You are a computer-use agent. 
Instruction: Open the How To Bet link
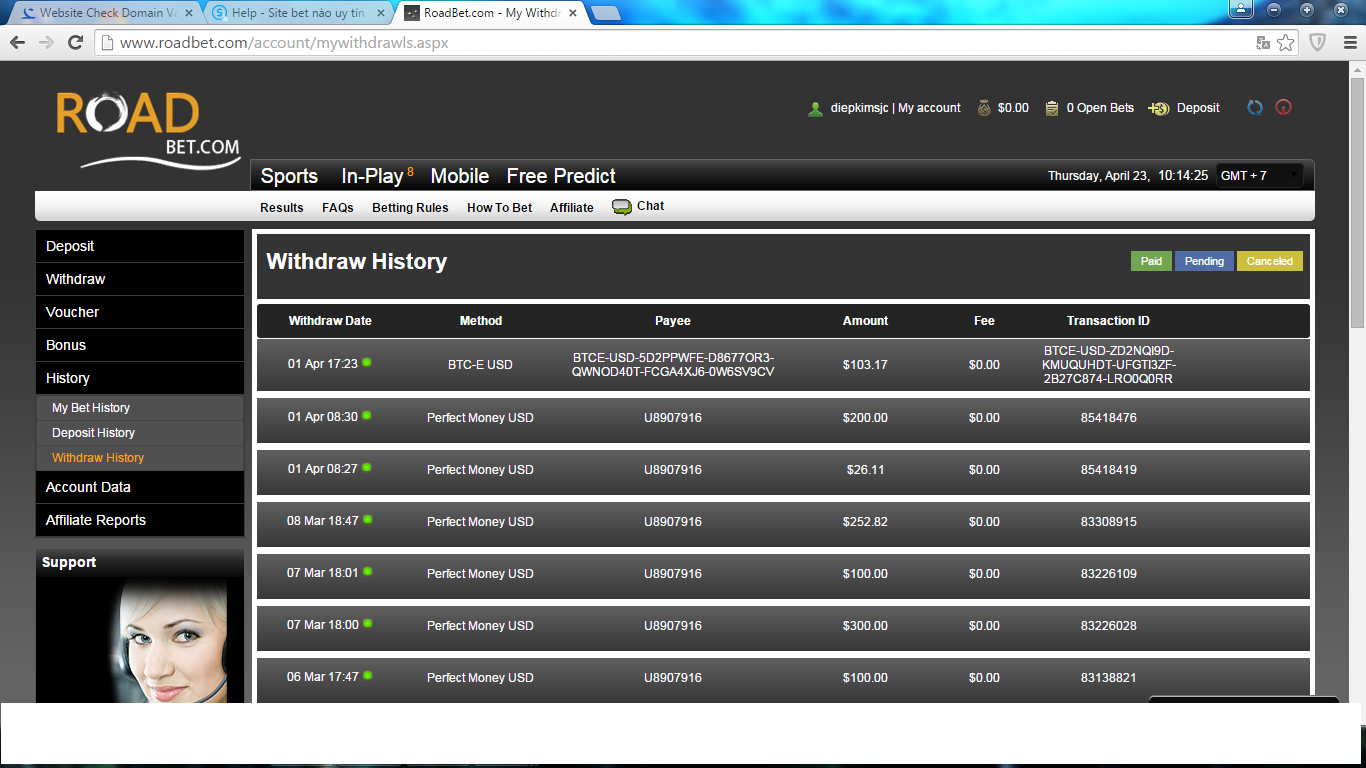tap(500, 208)
